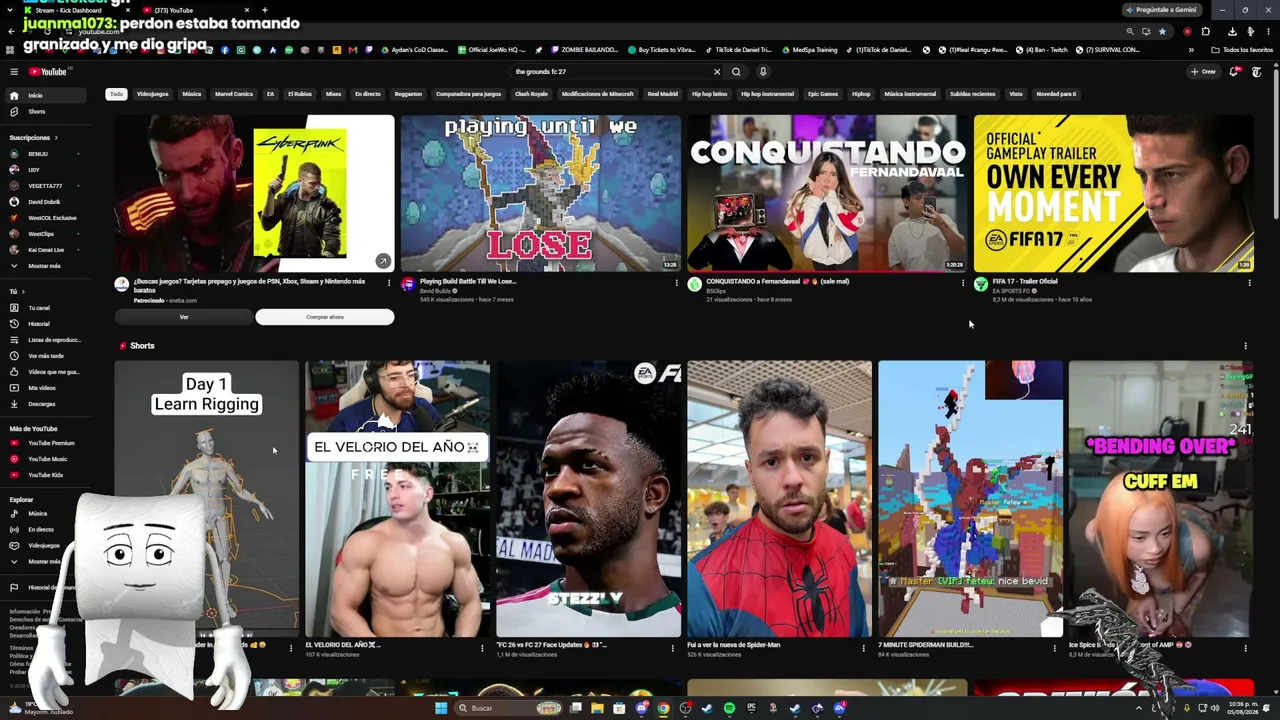Open the Day 1 Learn Rigging short
Viewport: 1280px width, 720px height.
[206, 498]
